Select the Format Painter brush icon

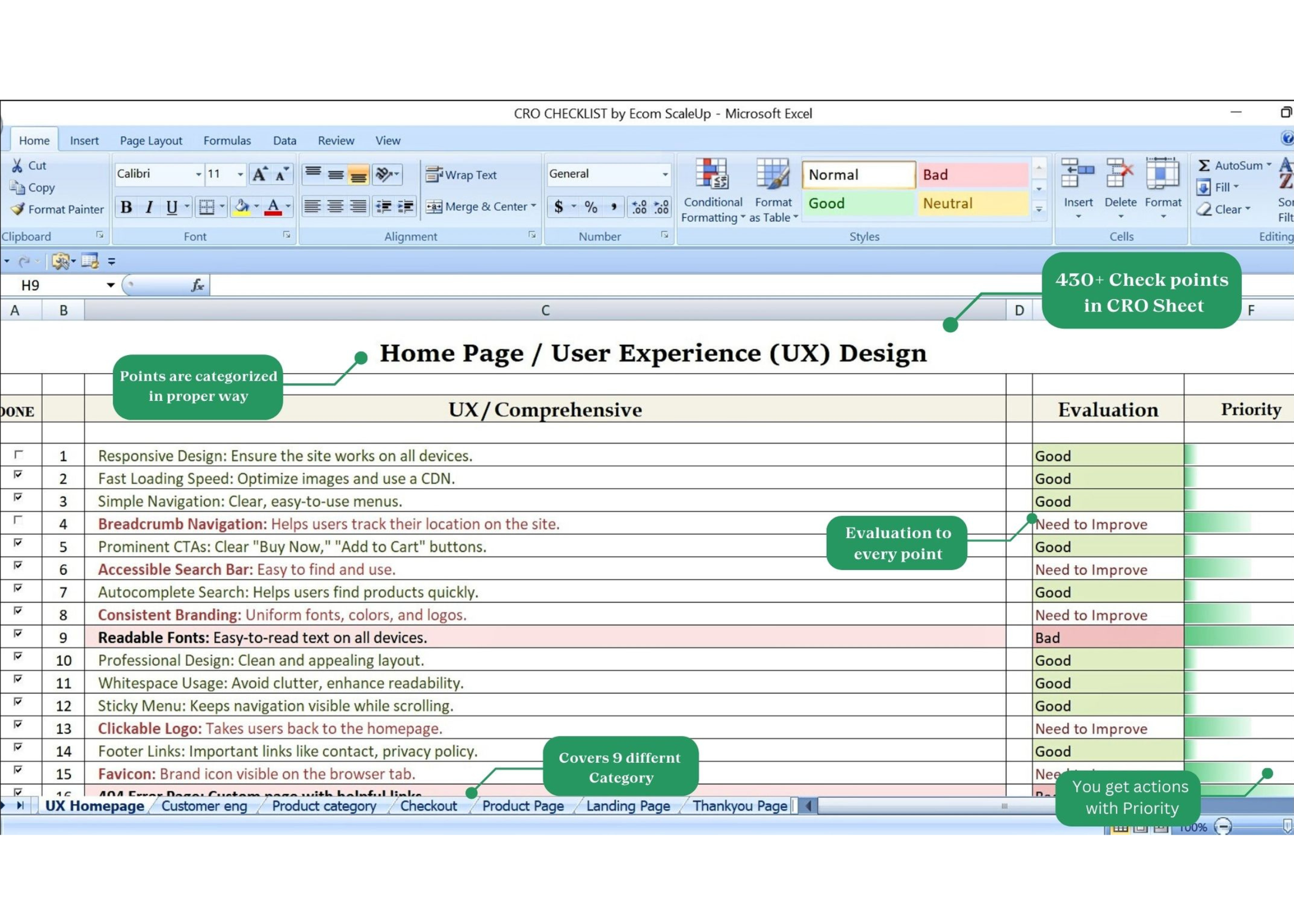[x=18, y=209]
